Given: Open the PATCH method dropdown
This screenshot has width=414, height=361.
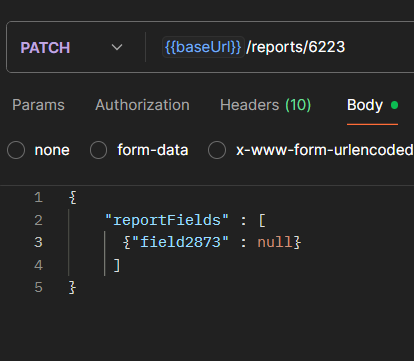Looking at the screenshot, I should point(72,47).
